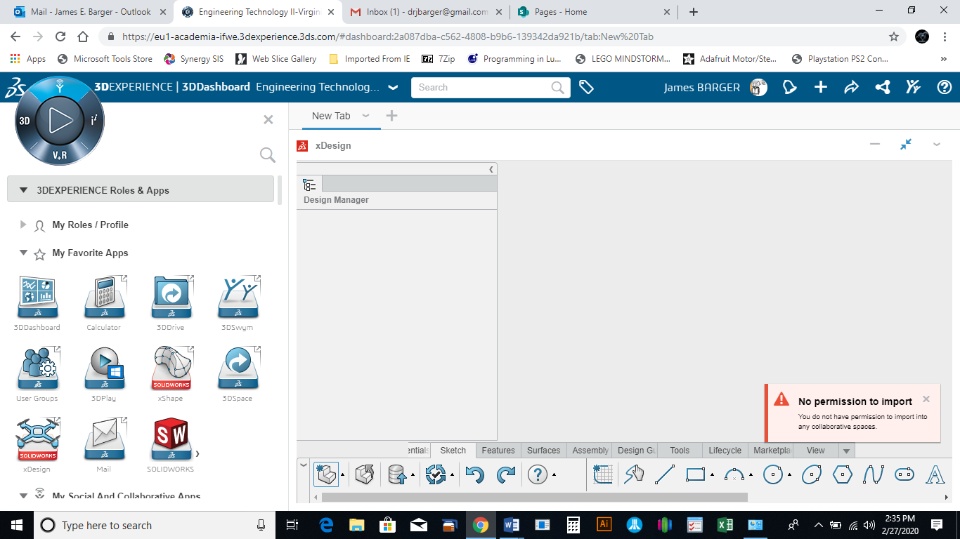Collapse the Design Manager panel arrow
This screenshot has height=539, width=960.
[x=491, y=169]
